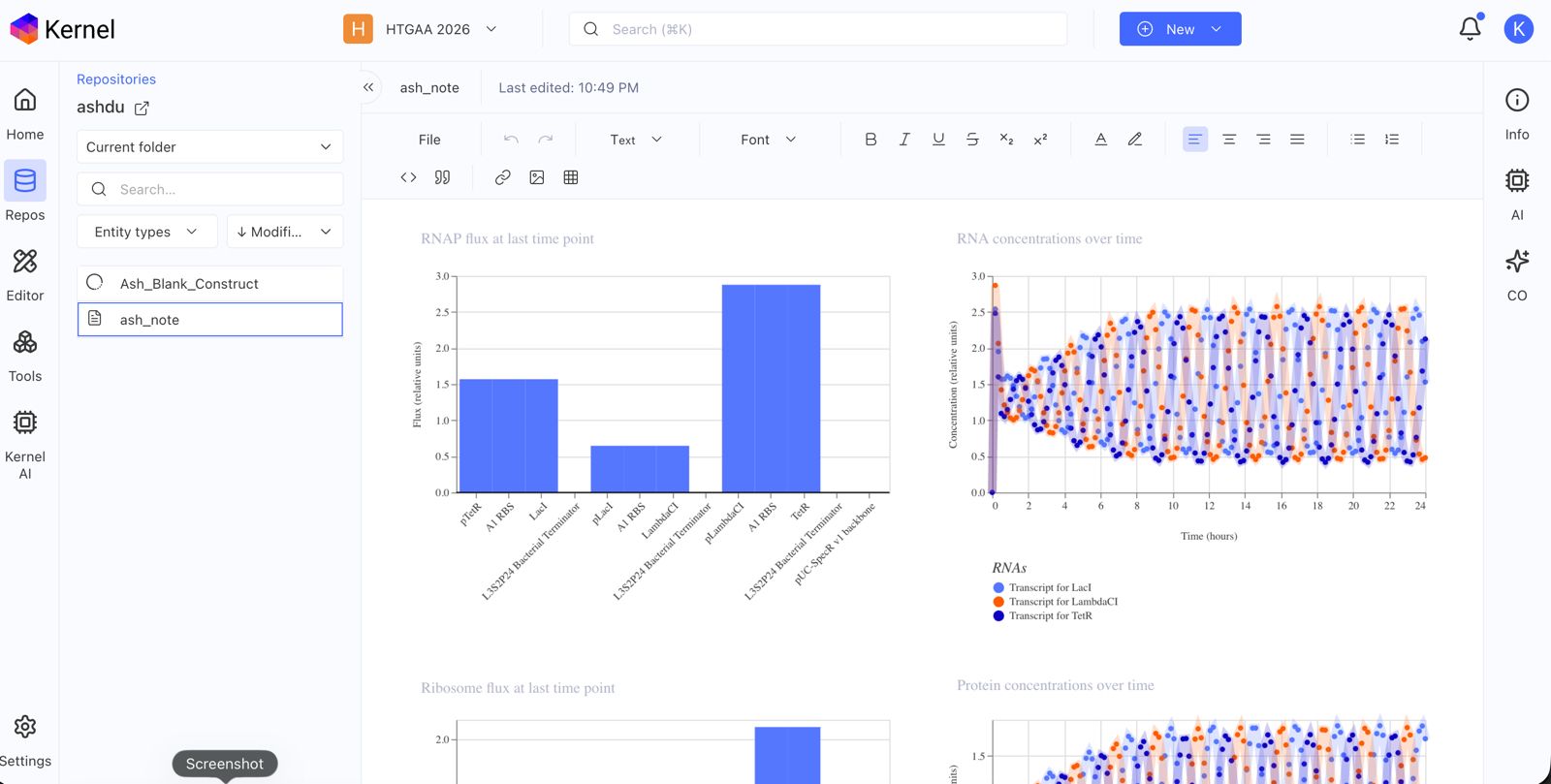Screen dimensions: 1551x784
Task: Open Editor in left sidebar
Action: pos(25,274)
